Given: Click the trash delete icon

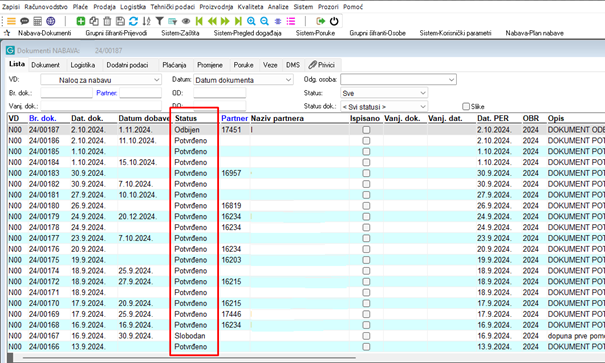Looking at the screenshot, I should pos(107,21).
